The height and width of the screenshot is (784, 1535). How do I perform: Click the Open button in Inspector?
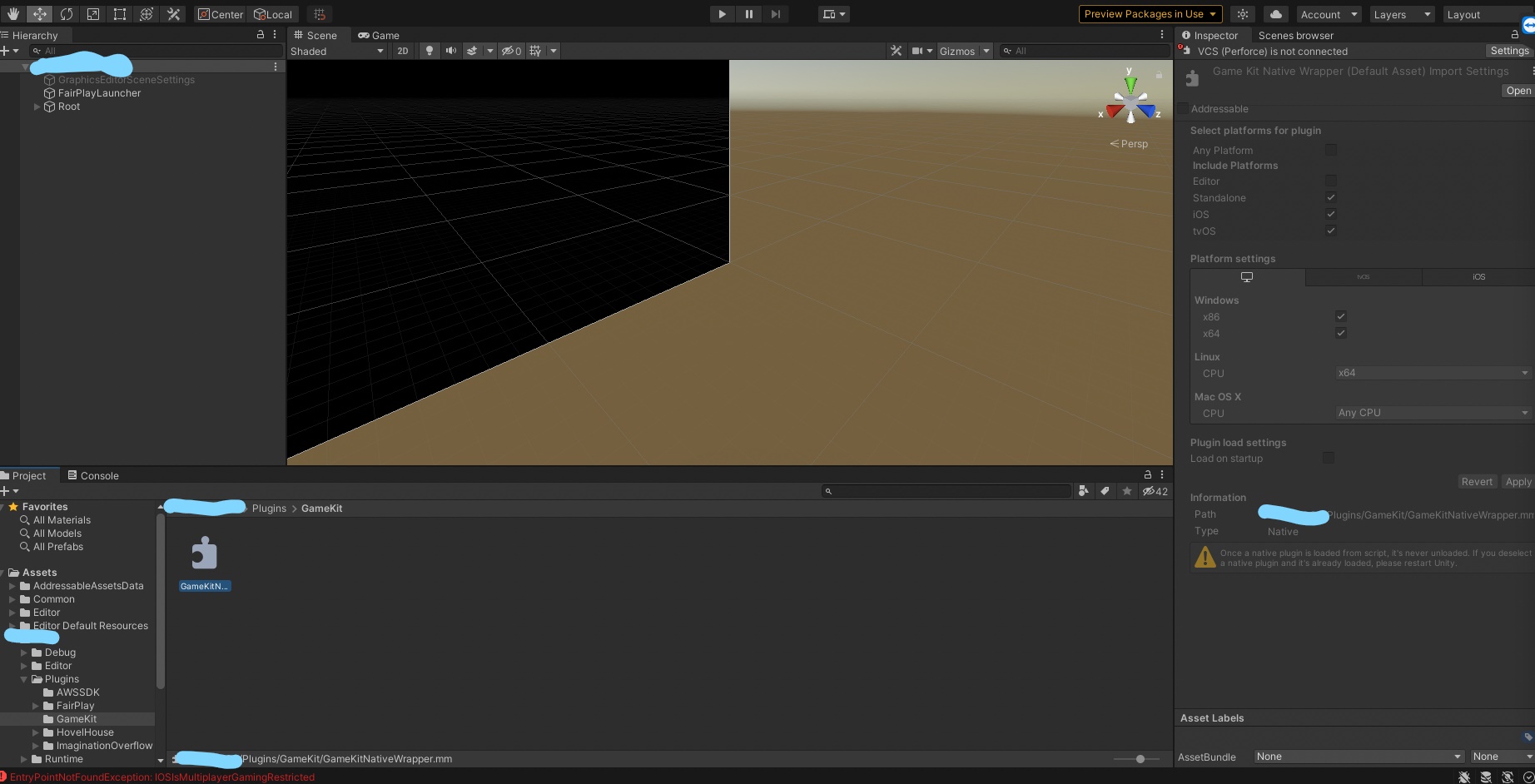[x=1518, y=91]
